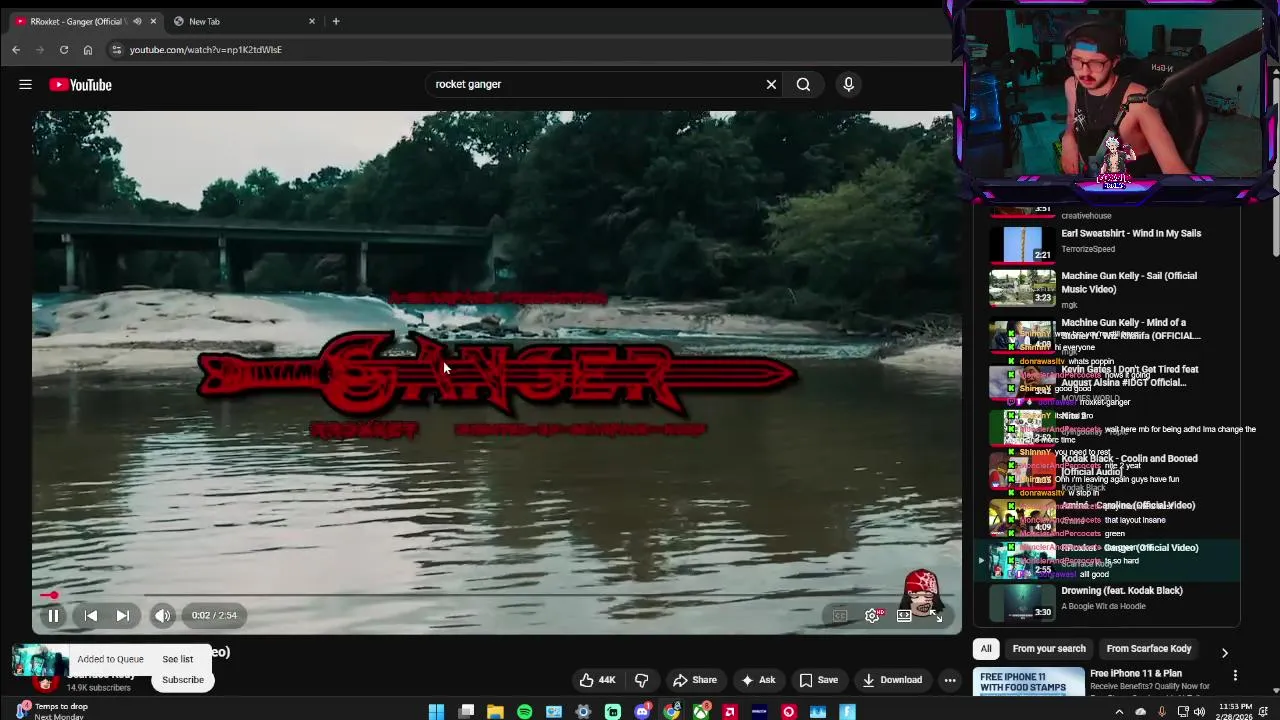This screenshot has height=720, width=1280.
Task: Share the video
Action: (694, 680)
